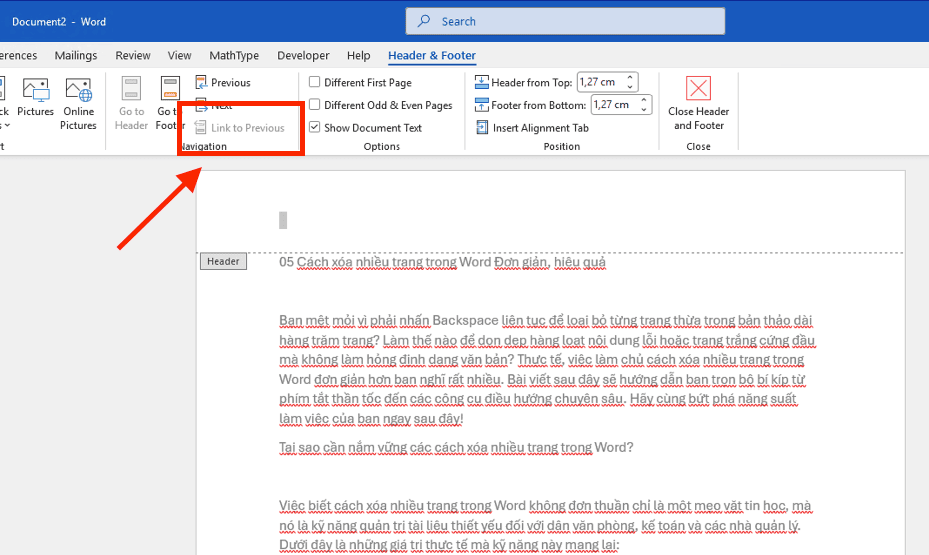Image resolution: width=929 pixels, height=555 pixels.
Task: Enable Different First Page checkbox
Action: click(x=315, y=82)
